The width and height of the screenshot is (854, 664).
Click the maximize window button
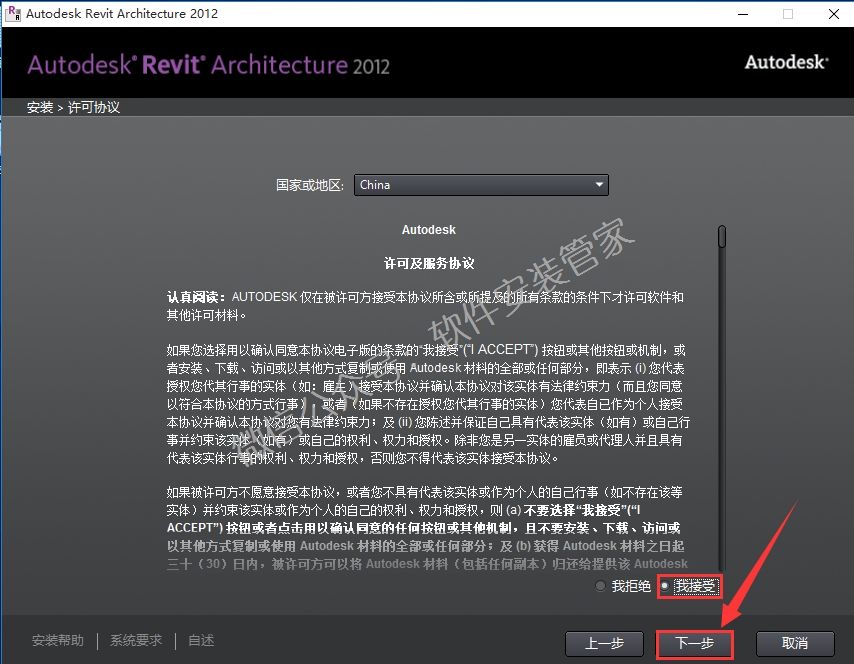pyautogui.click(x=787, y=14)
